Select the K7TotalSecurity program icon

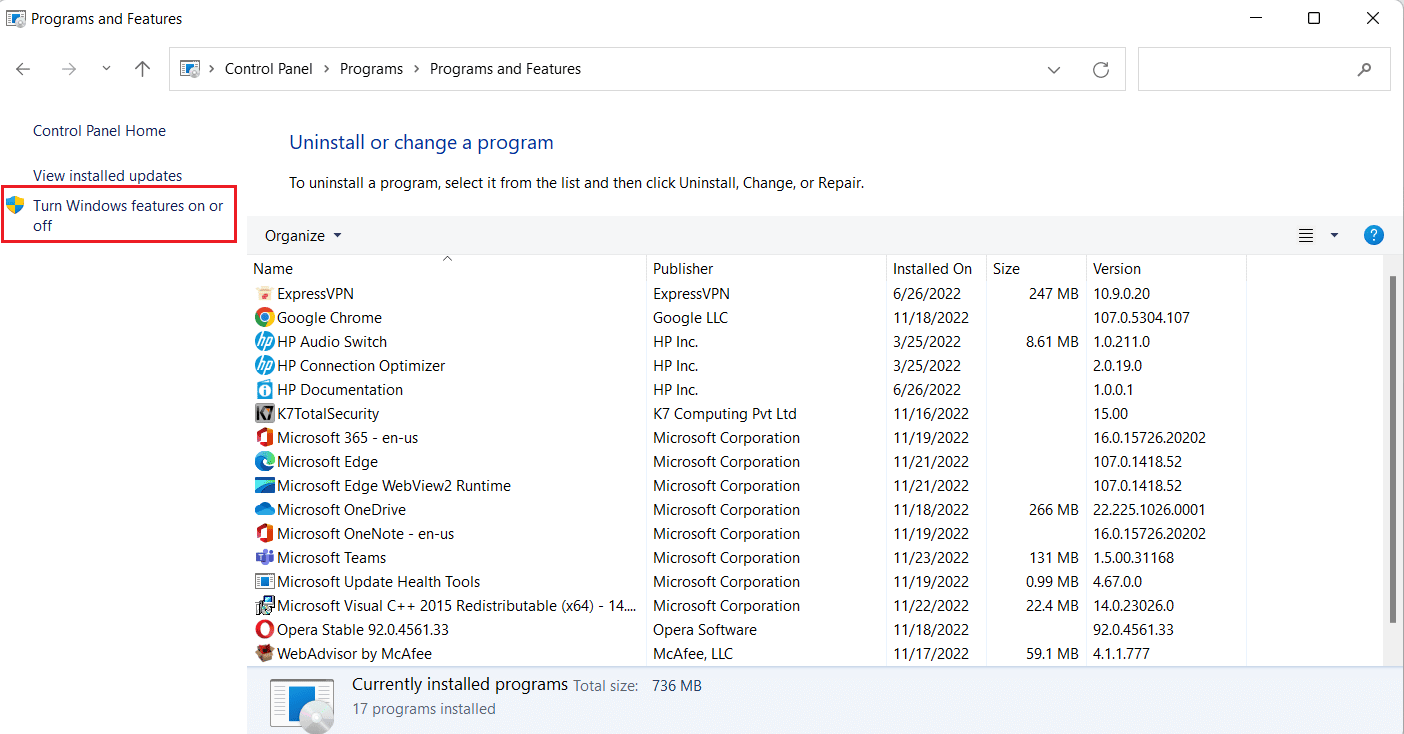pyautogui.click(x=263, y=413)
